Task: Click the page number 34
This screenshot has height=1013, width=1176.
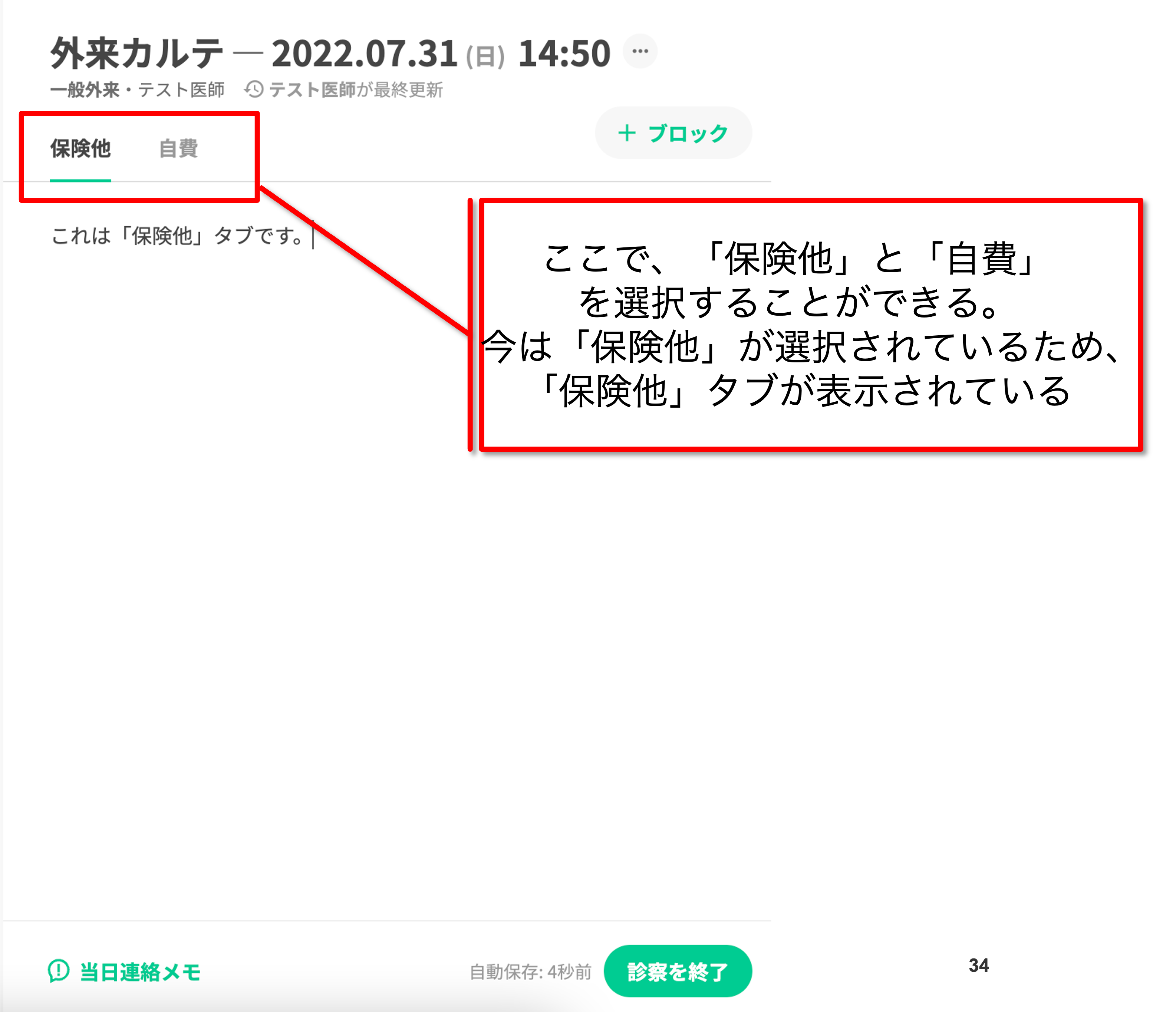Action: (x=978, y=965)
